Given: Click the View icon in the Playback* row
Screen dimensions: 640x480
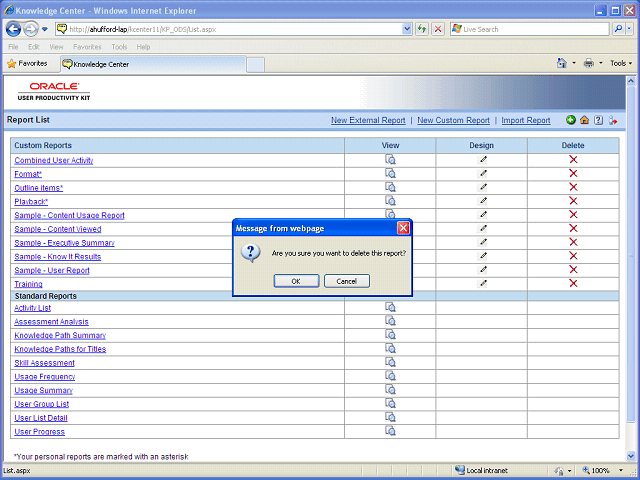Looking at the screenshot, I should click(x=390, y=201).
